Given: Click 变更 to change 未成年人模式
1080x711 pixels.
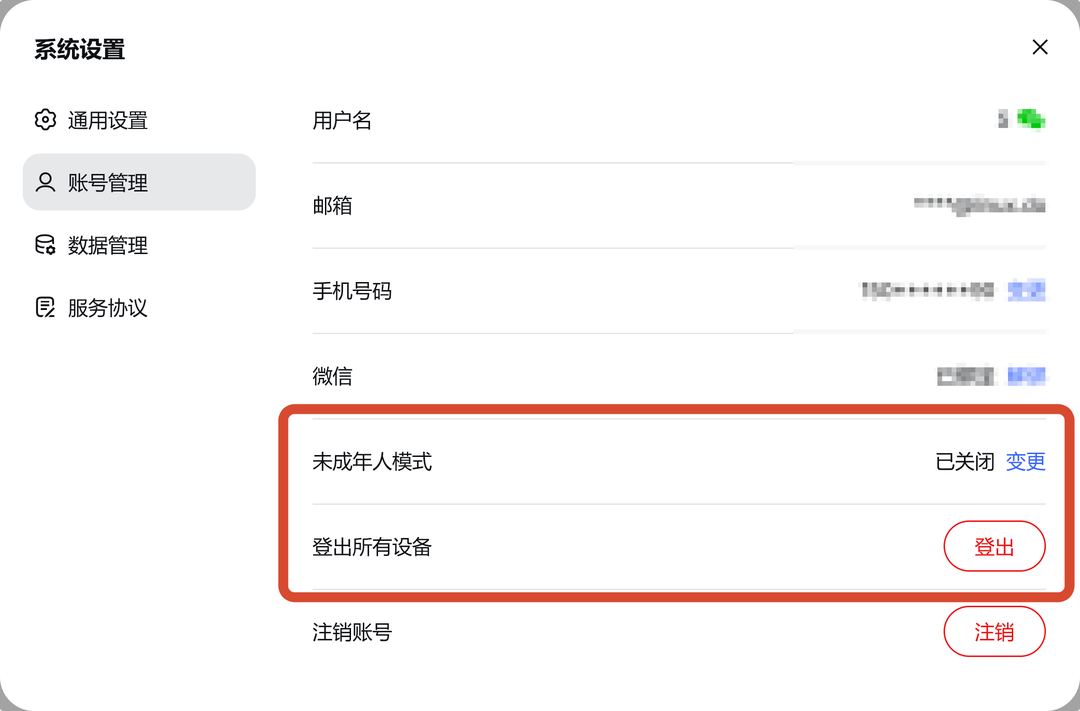Looking at the screenshot, I should 1026,461.
